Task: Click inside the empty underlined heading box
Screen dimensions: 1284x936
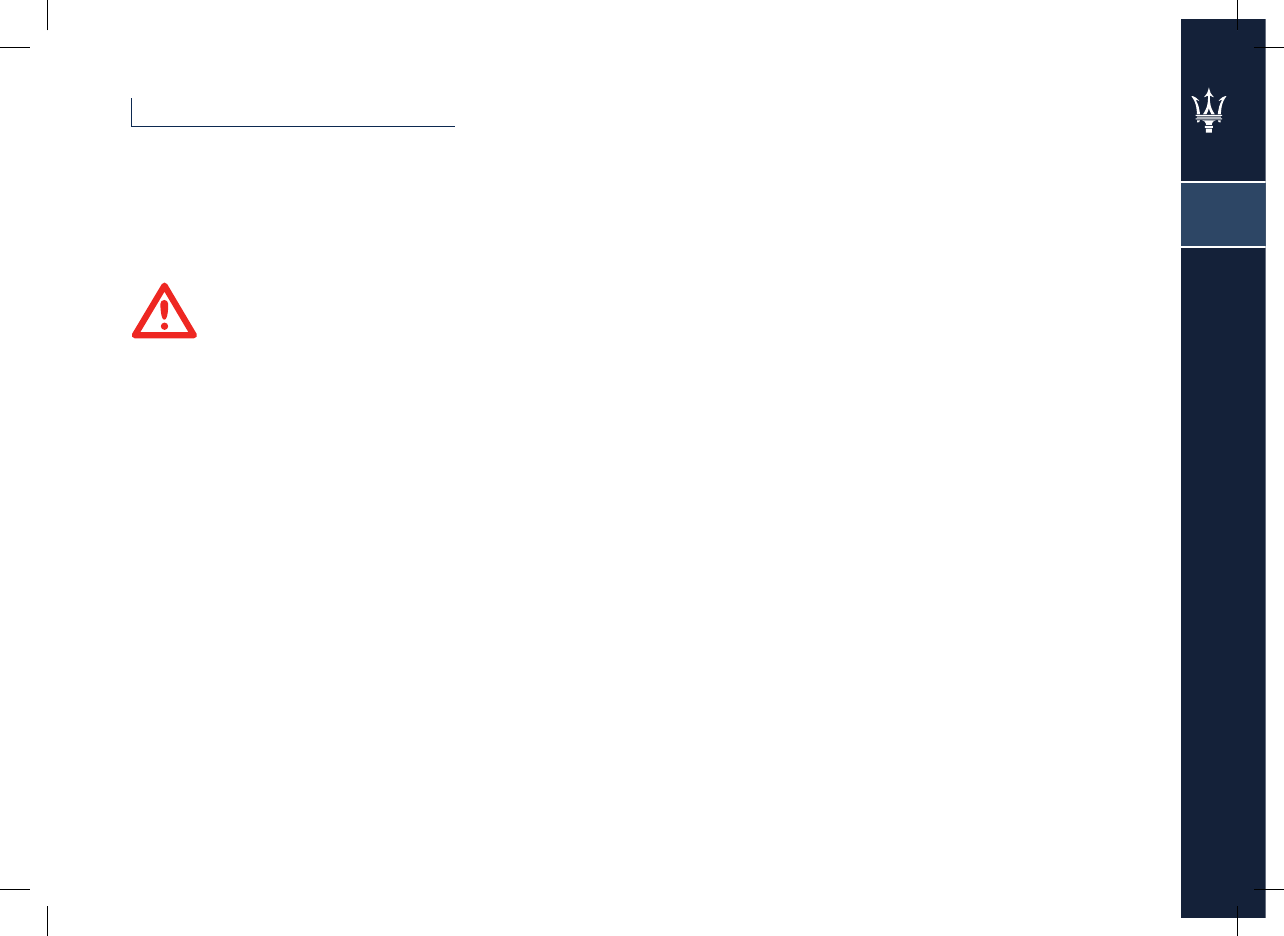Action: coord(293,111)
